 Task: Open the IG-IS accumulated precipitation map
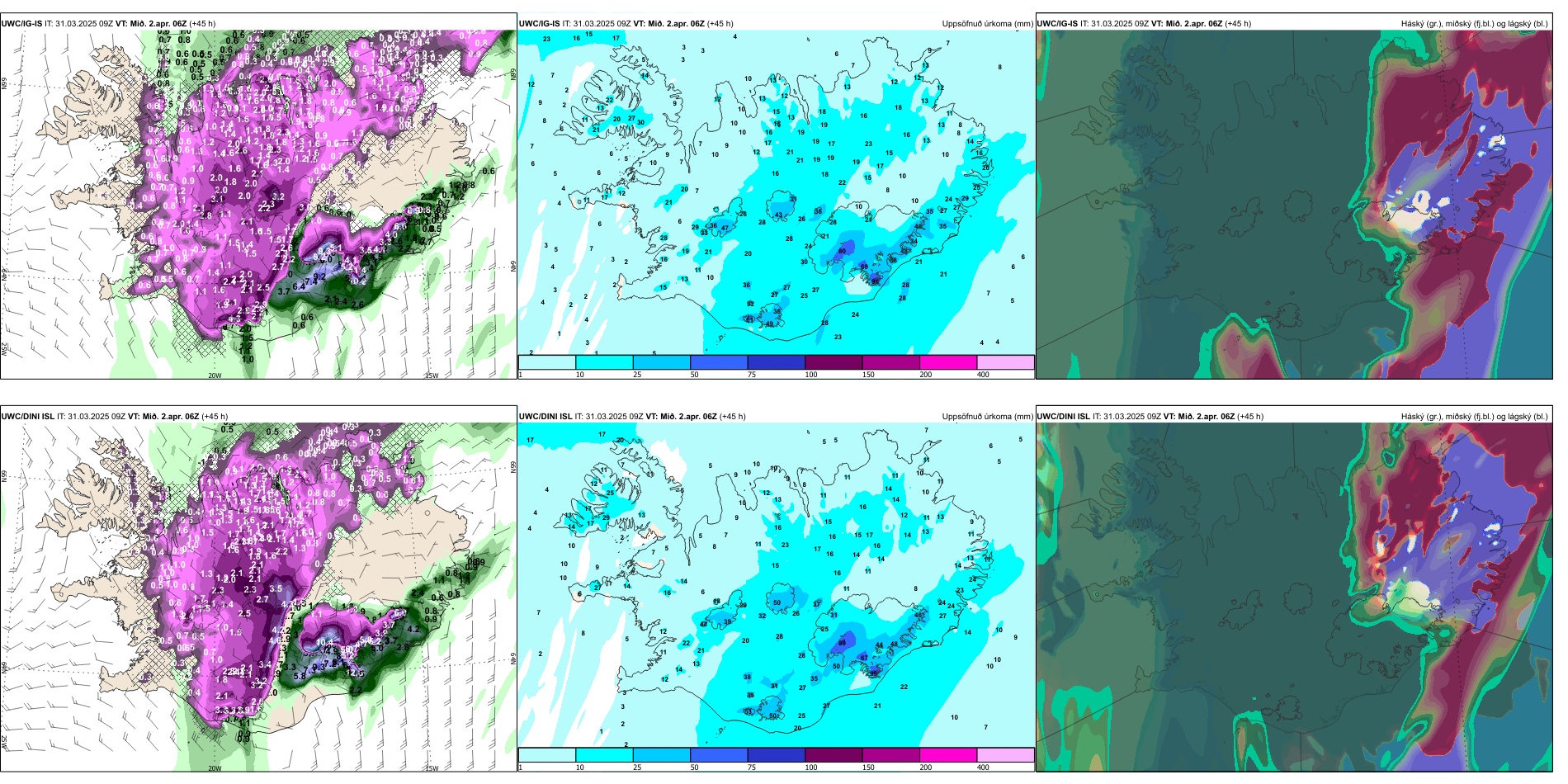pos(776,192)
